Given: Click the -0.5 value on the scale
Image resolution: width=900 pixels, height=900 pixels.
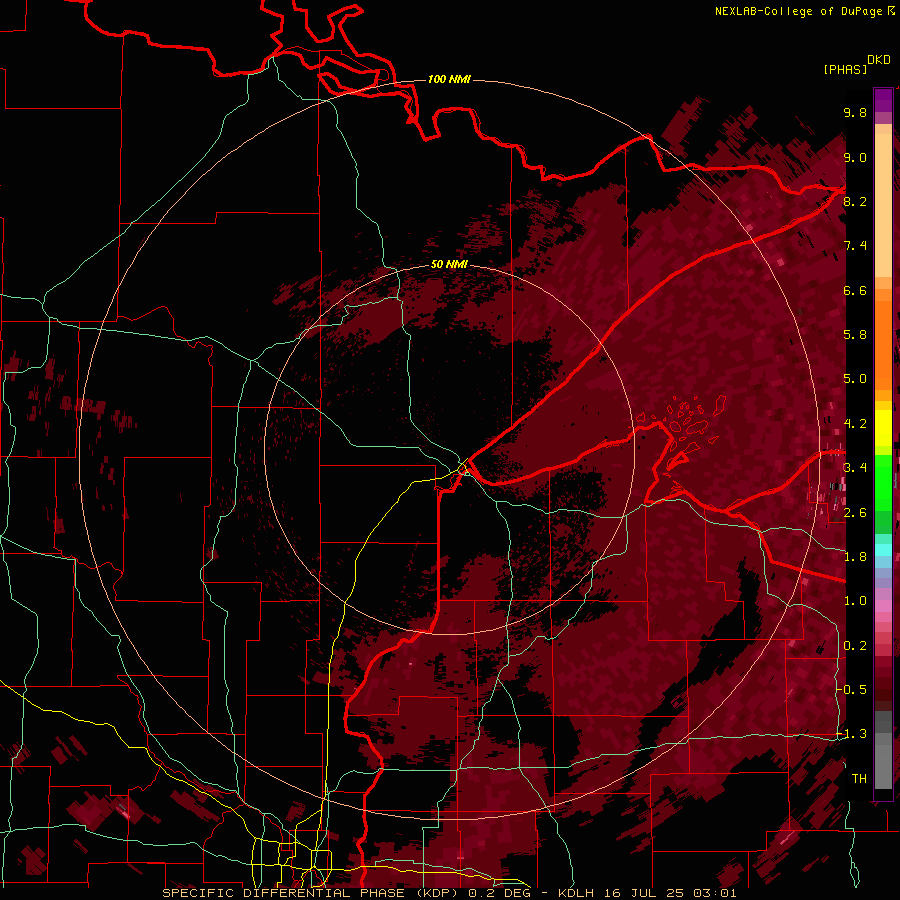Looking at the screenshot, I should pyautogui.click(x=853, y=690).
